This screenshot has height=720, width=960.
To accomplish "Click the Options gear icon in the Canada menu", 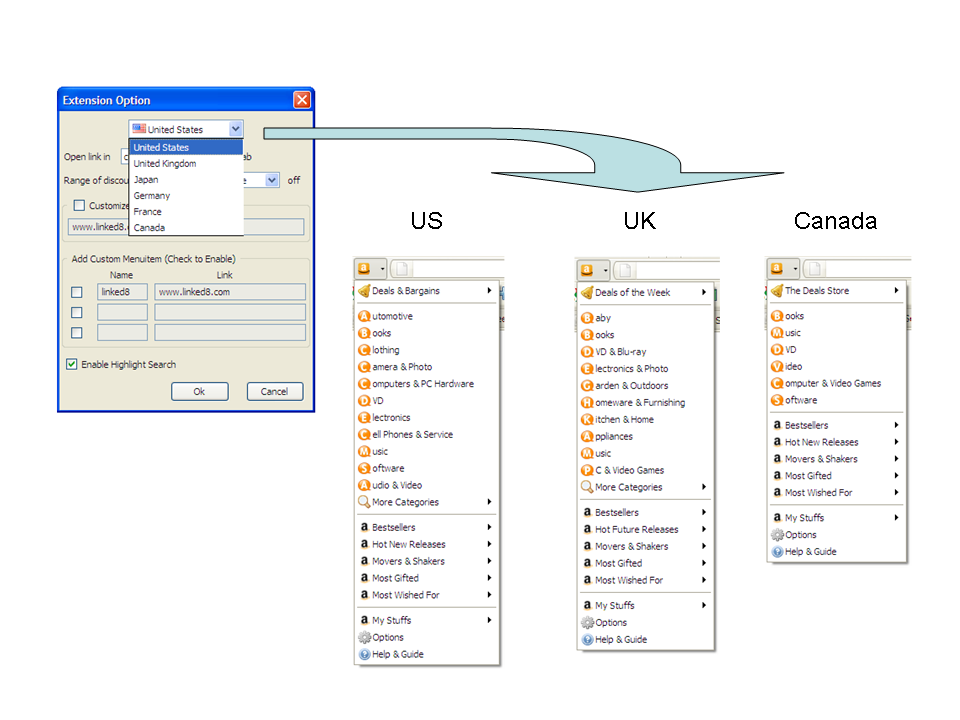I will [x=777, y=534].
